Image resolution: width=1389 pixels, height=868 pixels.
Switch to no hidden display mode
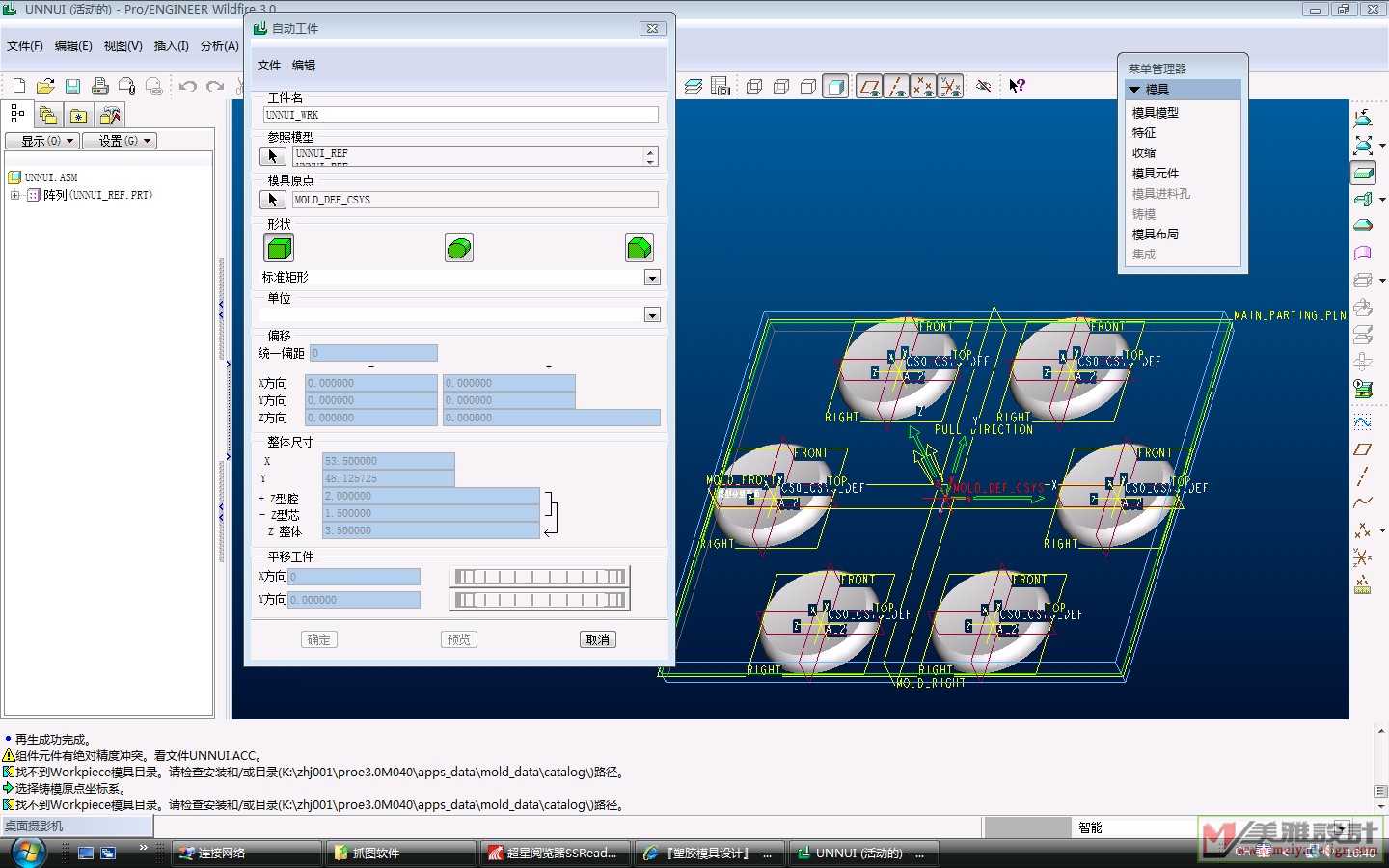coord(808,86)
